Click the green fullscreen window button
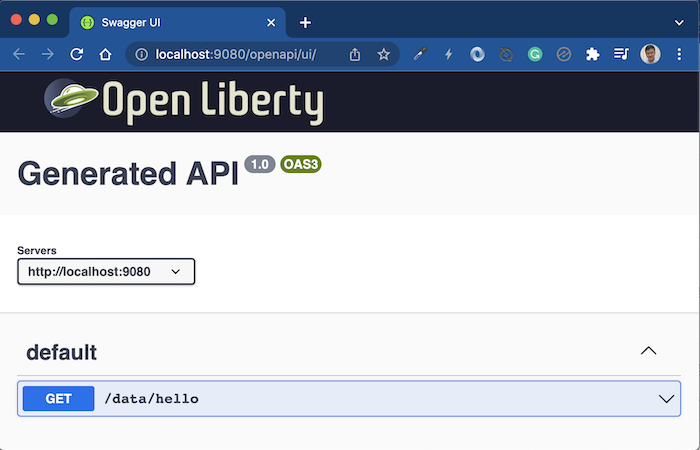The image size is (700, 450). 53,20
